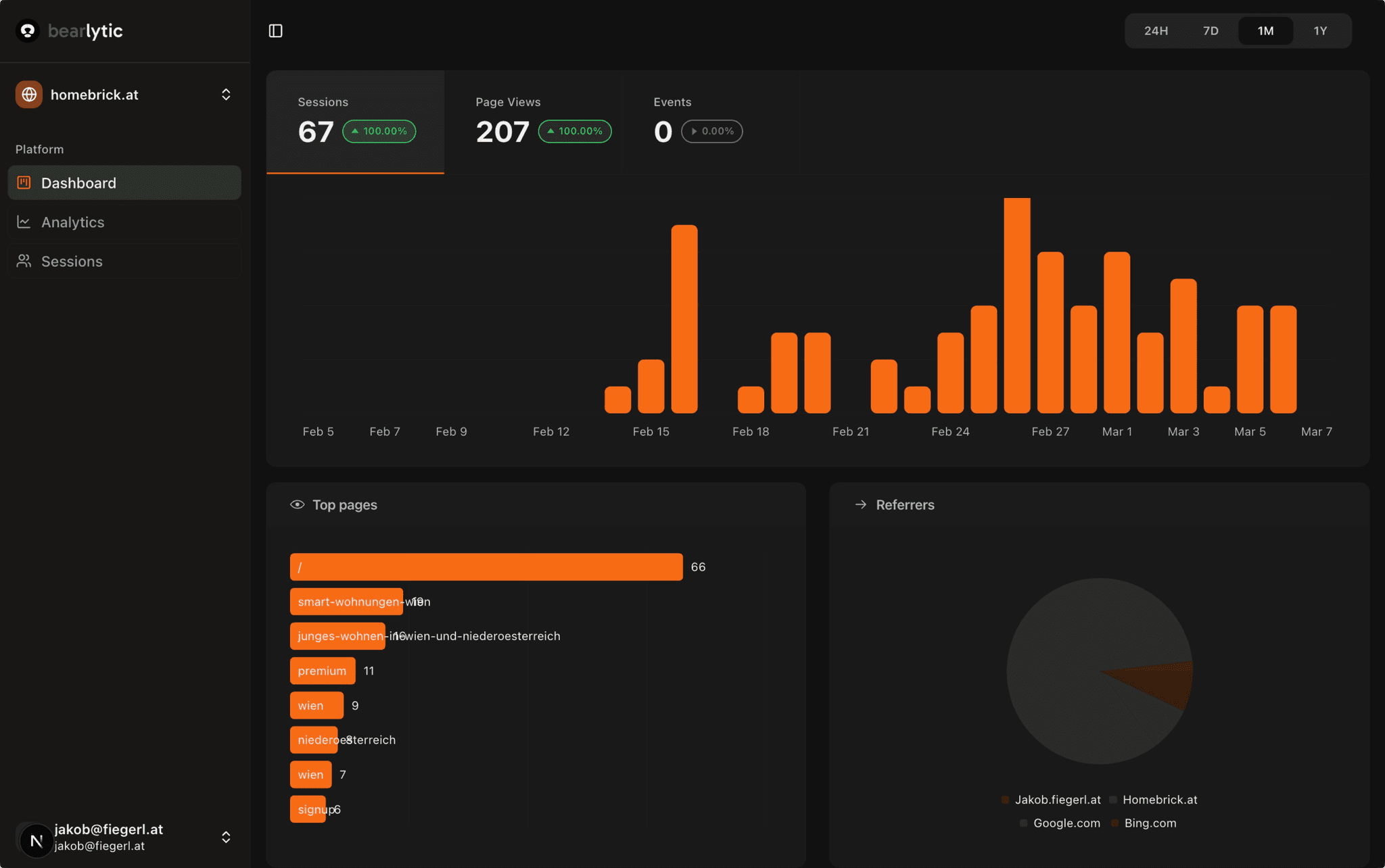Toggle the sidebar panel icon

[x=275, y=30]
